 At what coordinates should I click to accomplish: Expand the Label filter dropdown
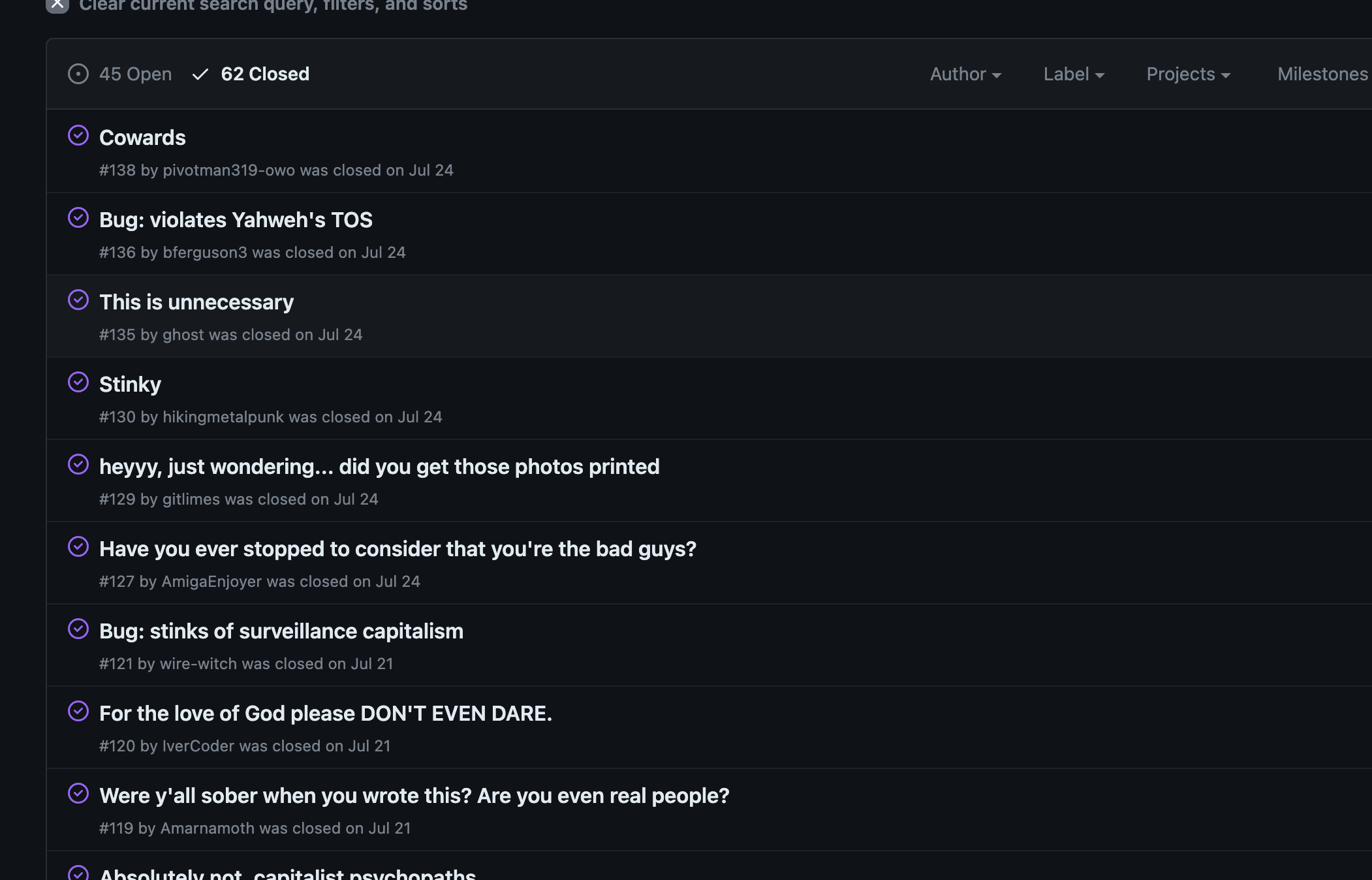(1073, 74)
